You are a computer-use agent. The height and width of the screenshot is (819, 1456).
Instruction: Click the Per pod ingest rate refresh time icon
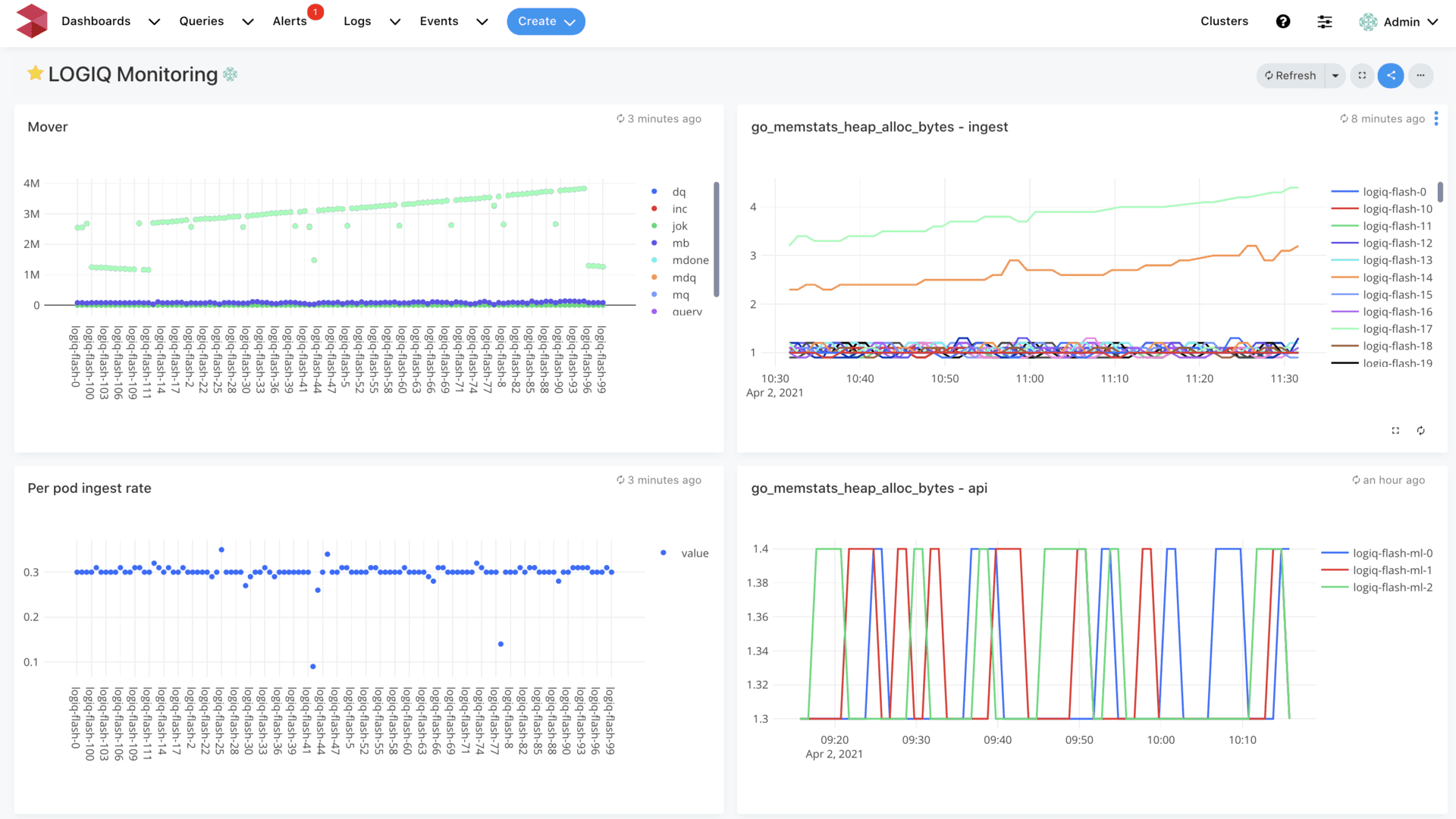pos(620,480)
